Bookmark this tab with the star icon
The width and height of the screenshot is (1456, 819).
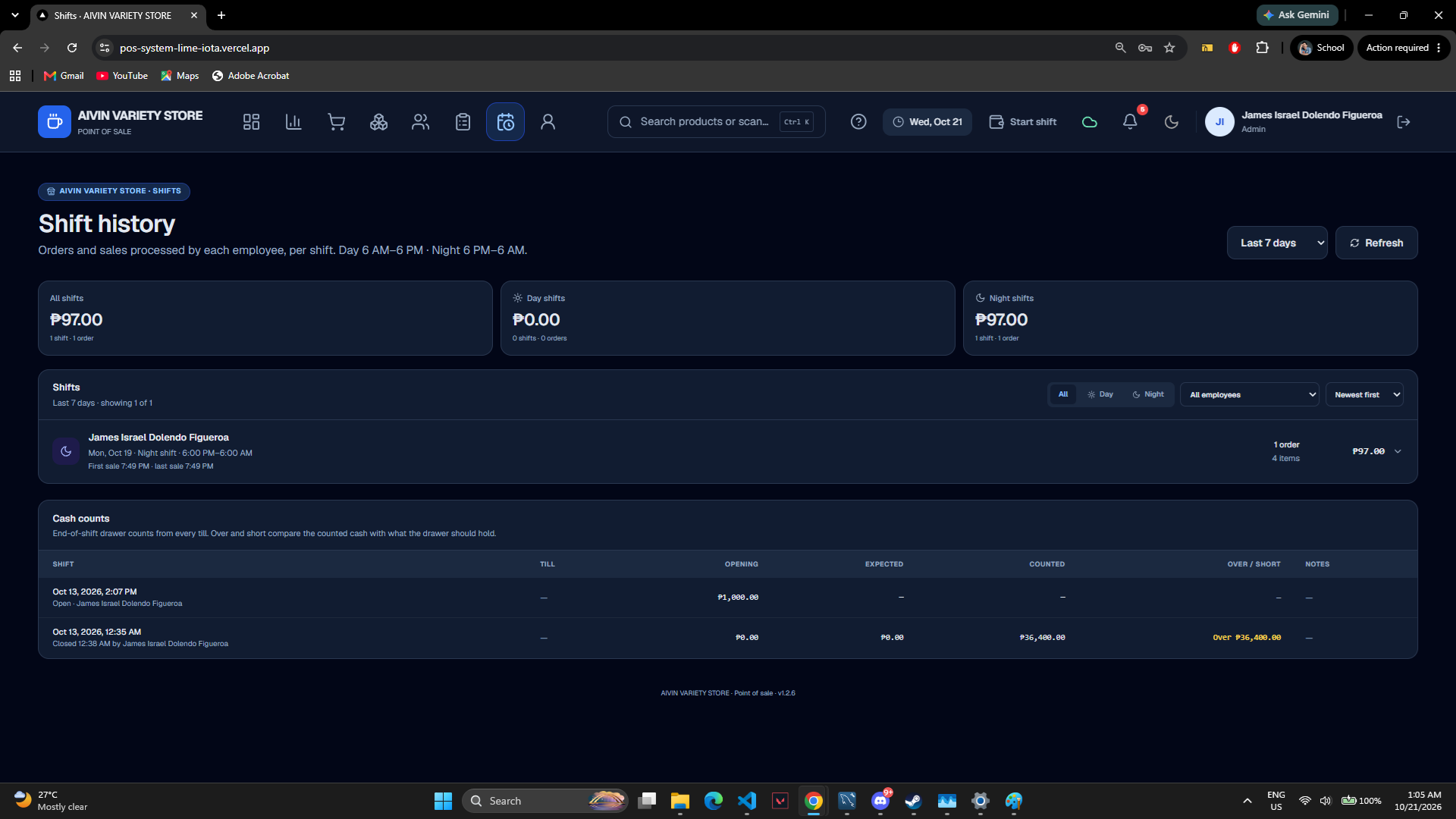click(1169, 48)
